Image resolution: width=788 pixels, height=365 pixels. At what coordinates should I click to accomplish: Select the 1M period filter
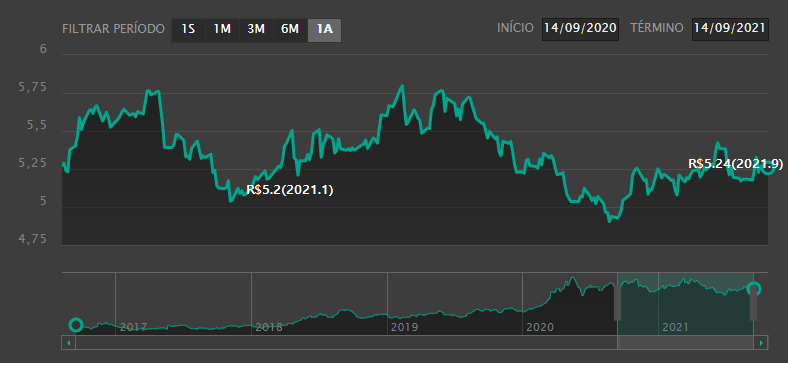pos(222,30)
